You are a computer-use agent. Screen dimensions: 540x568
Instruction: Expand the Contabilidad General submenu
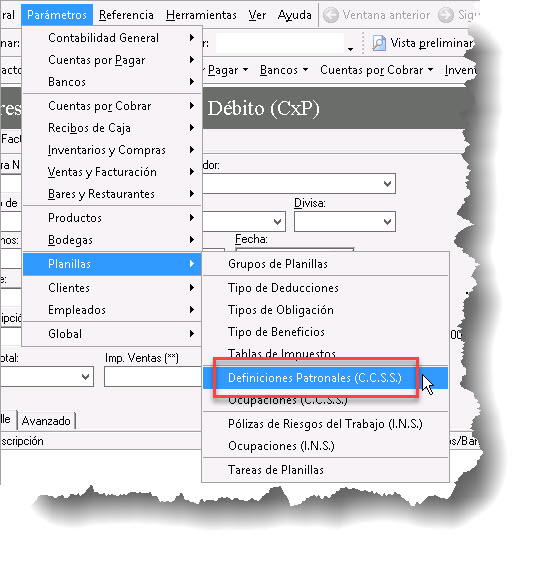112,38
